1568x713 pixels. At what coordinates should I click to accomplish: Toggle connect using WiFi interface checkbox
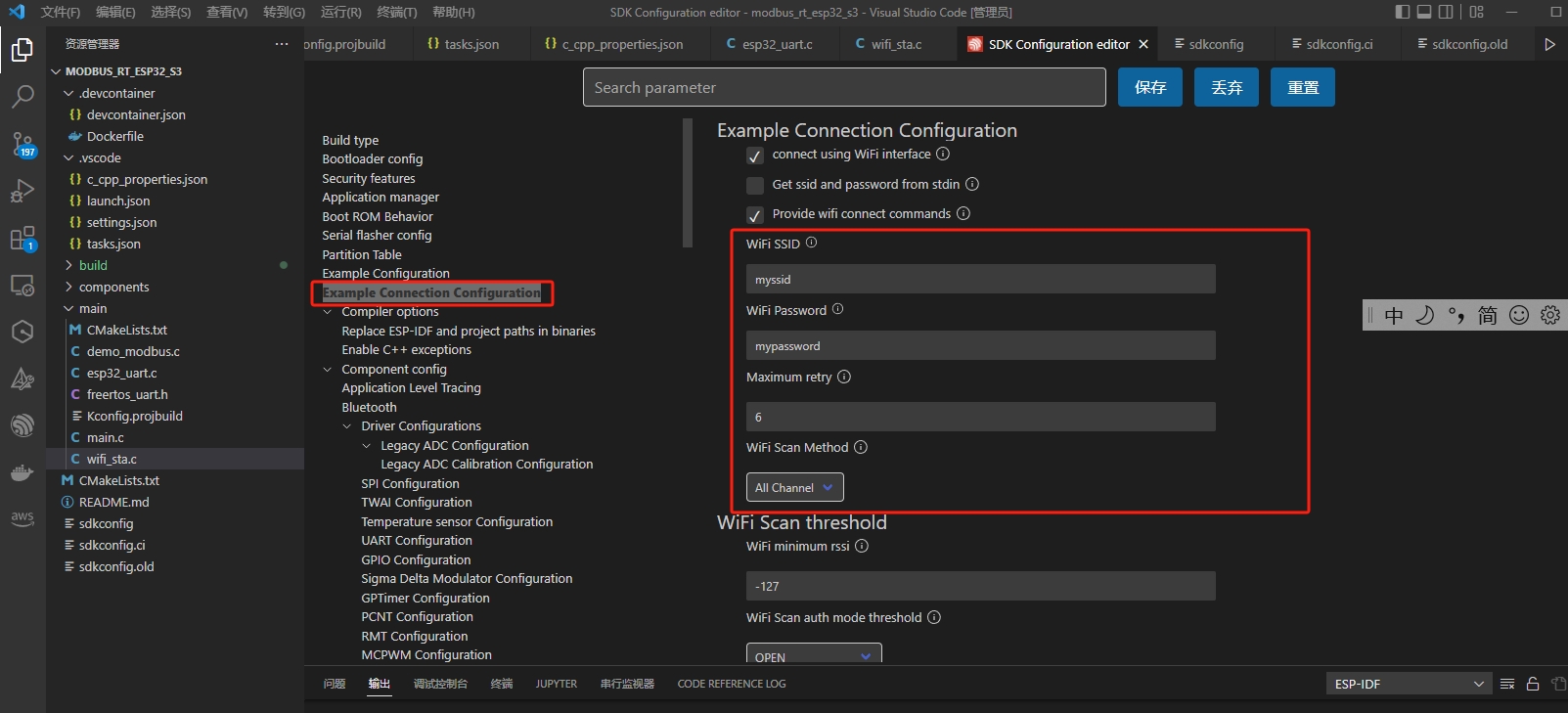755,156
